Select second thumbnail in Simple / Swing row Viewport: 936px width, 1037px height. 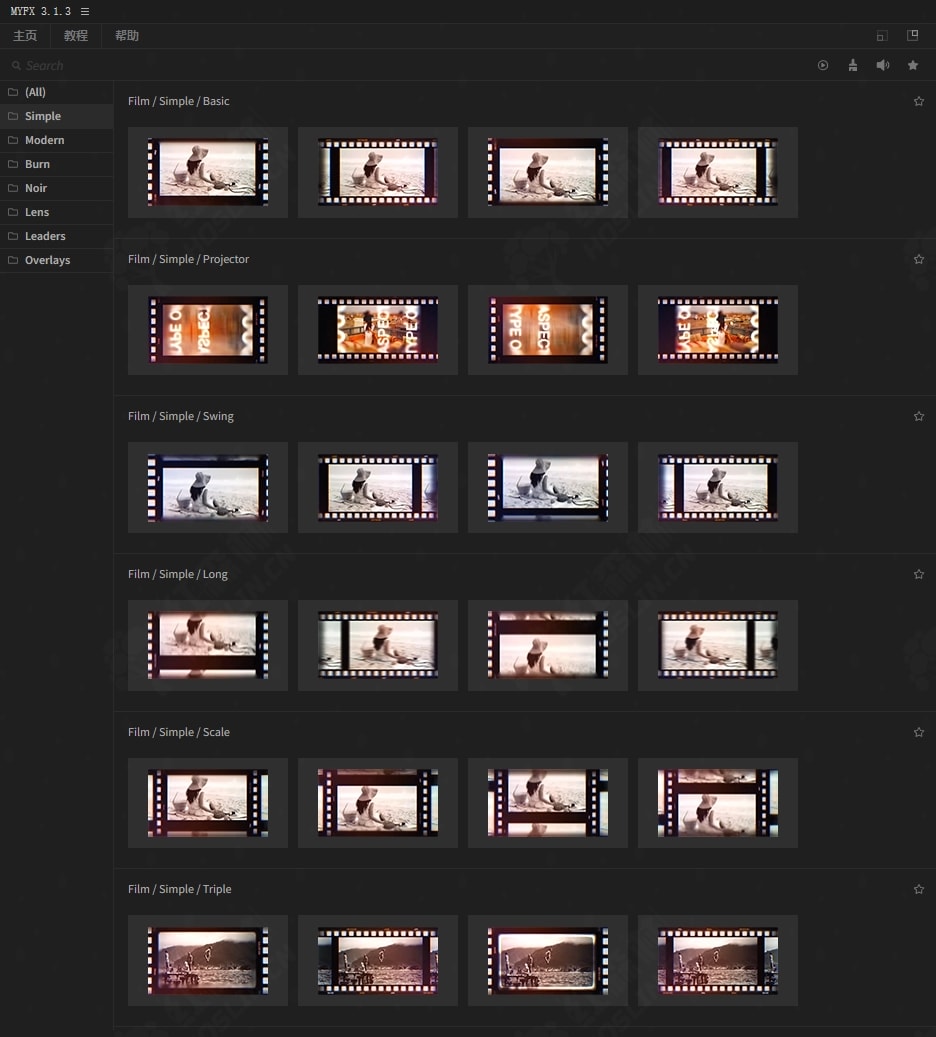378,487
